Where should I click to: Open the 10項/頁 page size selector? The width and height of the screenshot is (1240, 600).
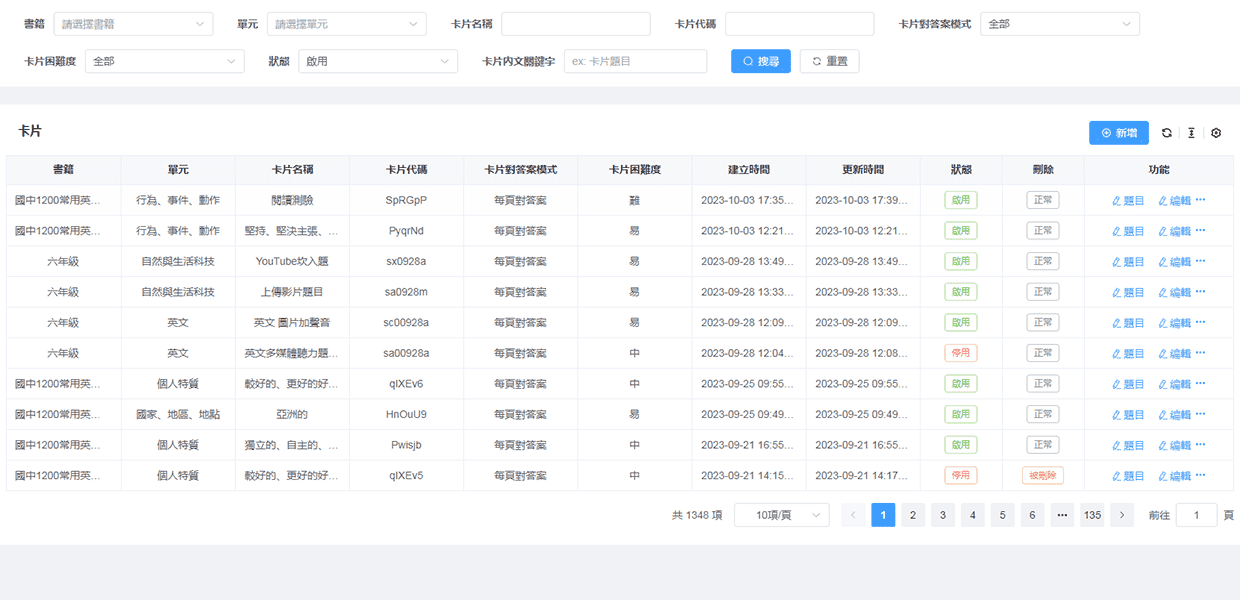point(781,515)
